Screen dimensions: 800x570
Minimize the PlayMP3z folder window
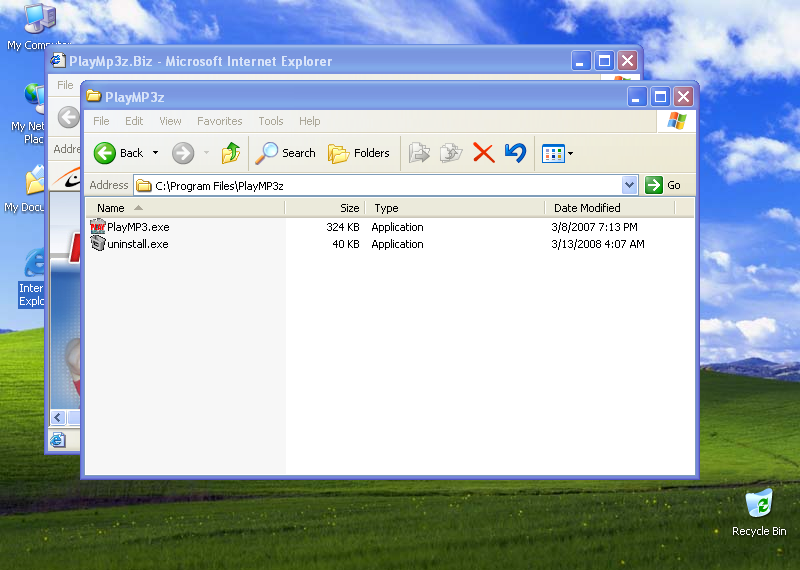click(x=636, y=96)
